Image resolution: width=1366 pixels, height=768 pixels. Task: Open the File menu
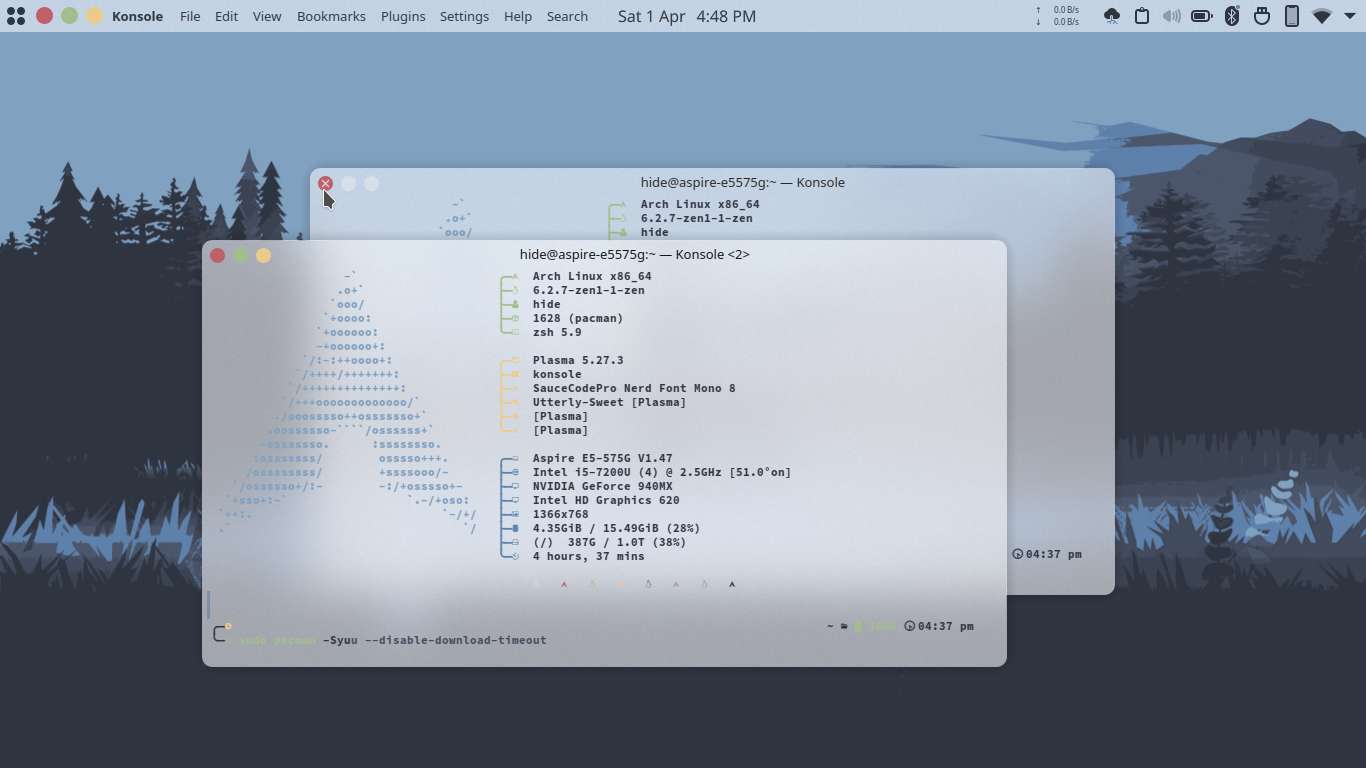click(x=190, y=16)
